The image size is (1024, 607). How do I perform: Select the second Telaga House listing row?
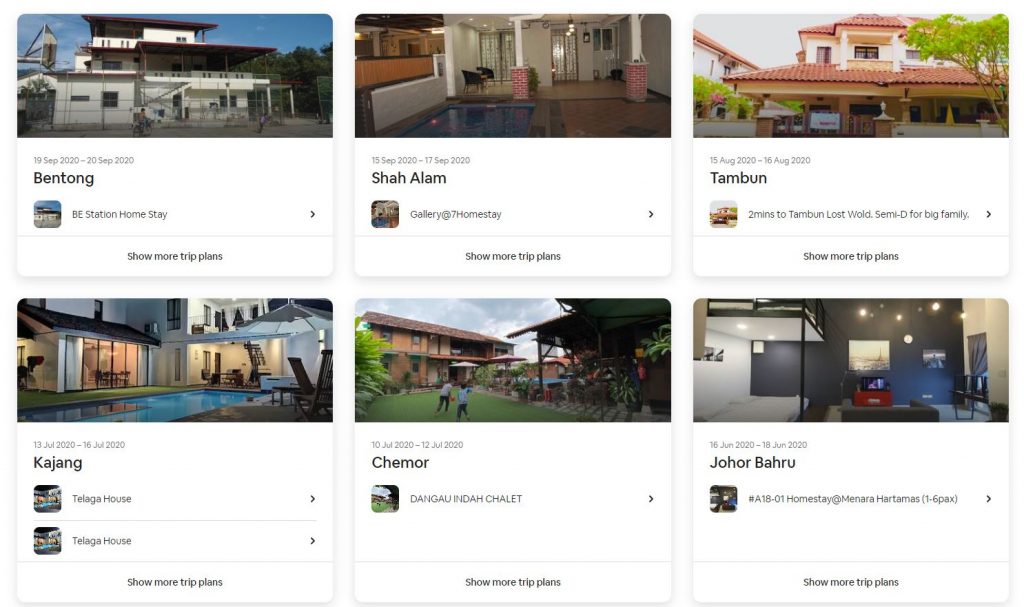pos(175,541)
